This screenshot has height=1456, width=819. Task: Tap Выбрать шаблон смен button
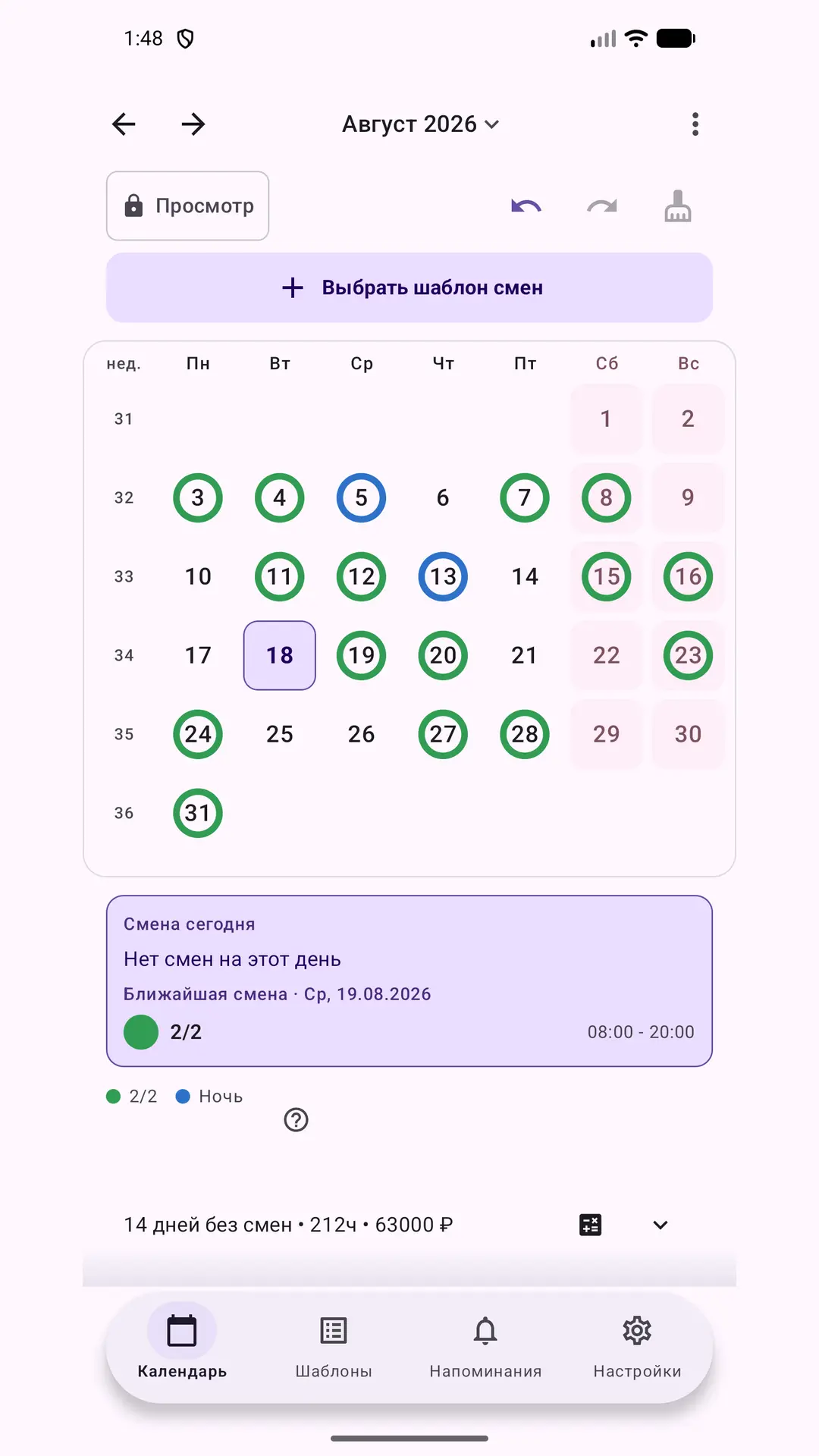pos(409,288)
